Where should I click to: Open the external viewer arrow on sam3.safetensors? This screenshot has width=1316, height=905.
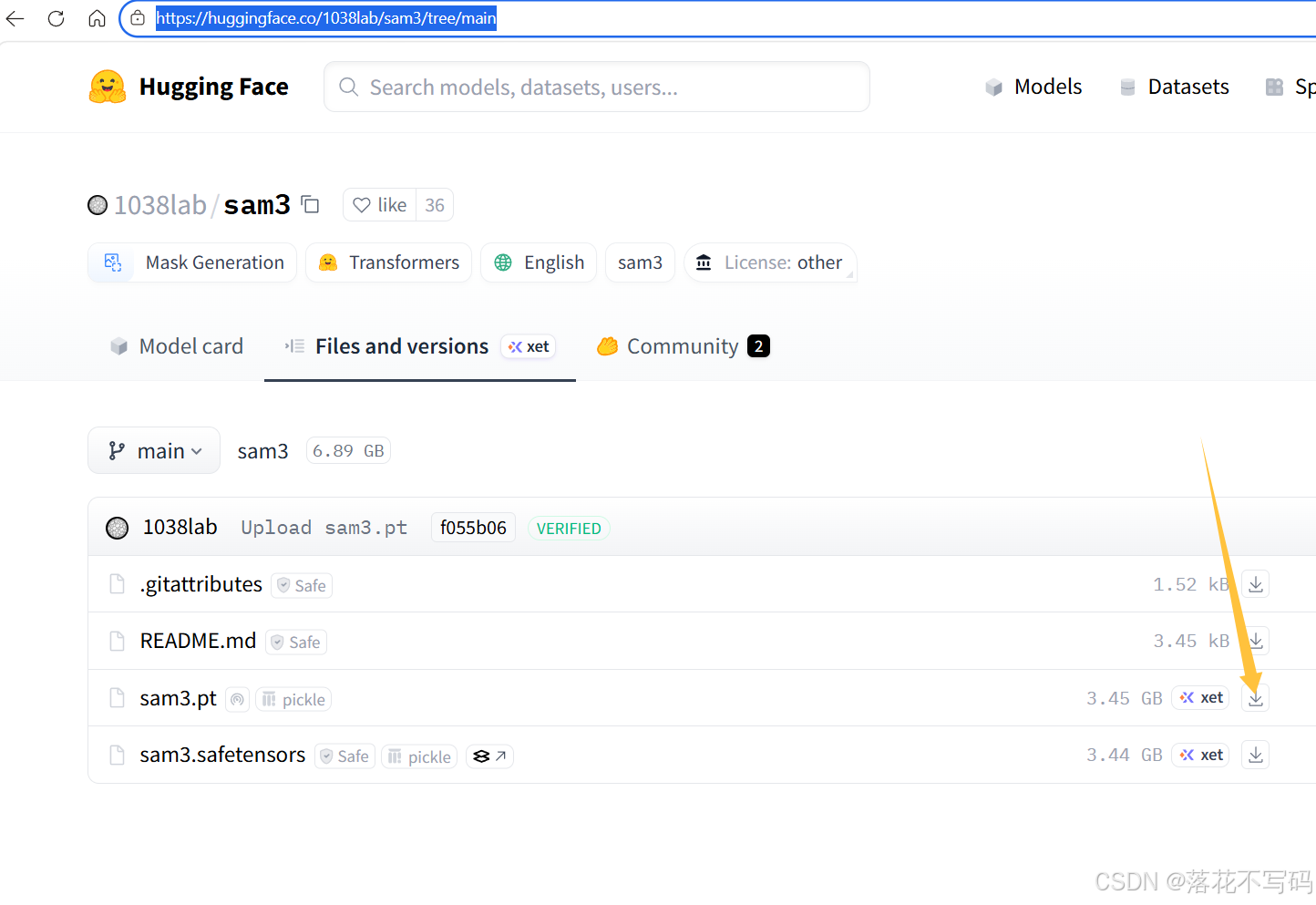[x=489, y=756]
